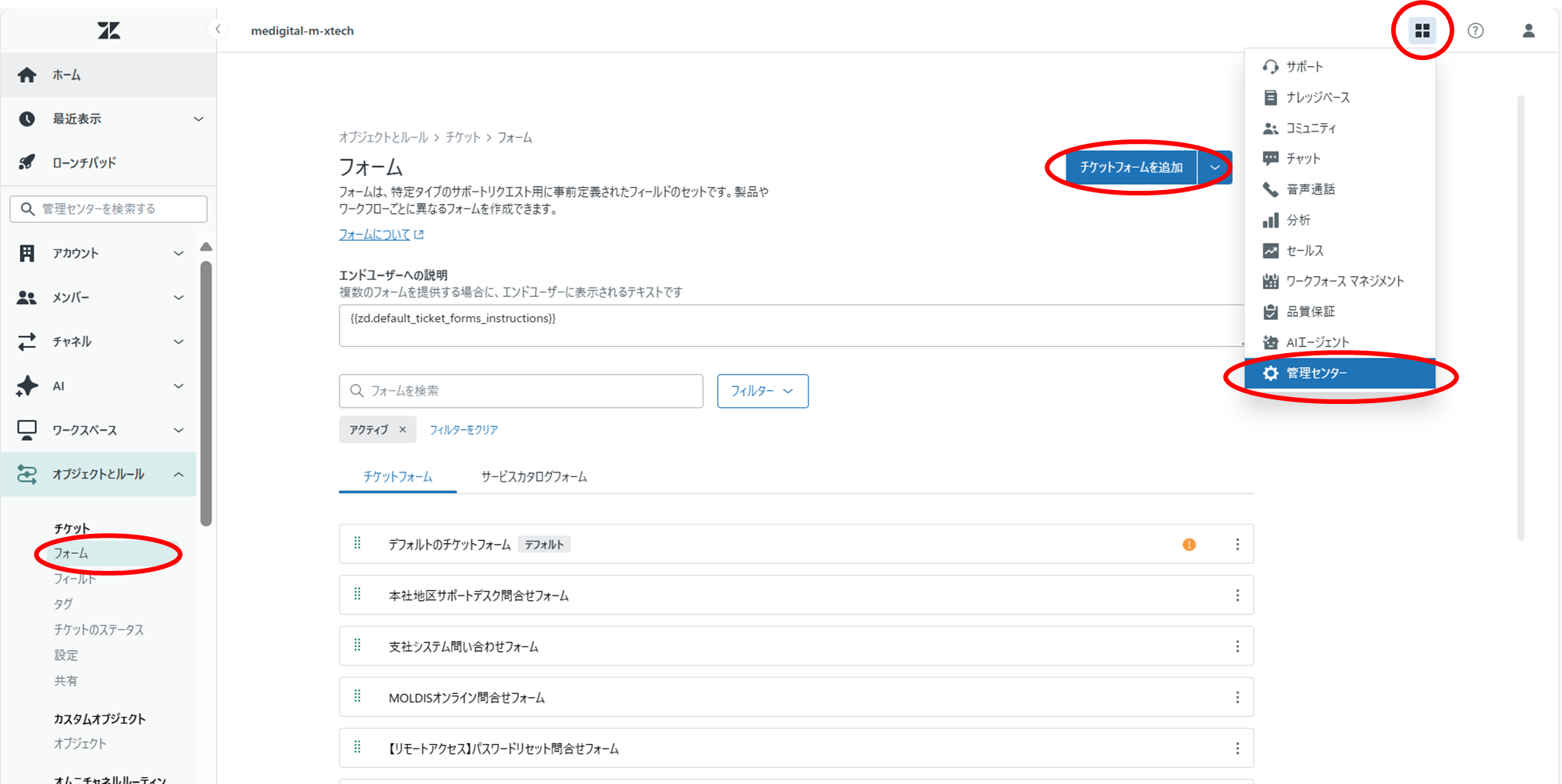Screen dimensions: 1562x784
Task: Remove the アクティブ filter tag
Action: coord(403,429)
